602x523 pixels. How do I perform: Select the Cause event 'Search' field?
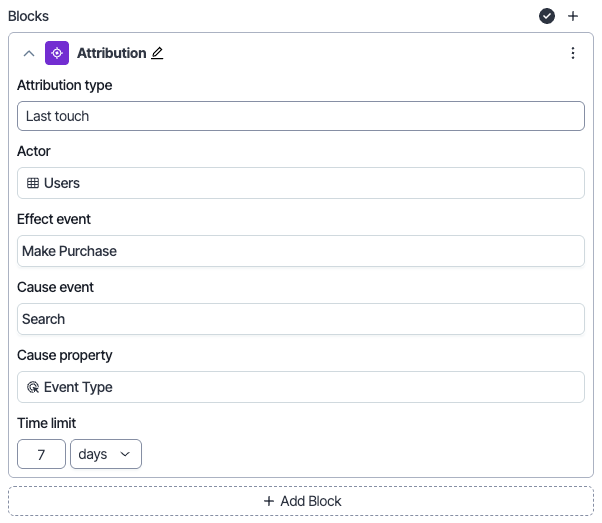point(300,319)
